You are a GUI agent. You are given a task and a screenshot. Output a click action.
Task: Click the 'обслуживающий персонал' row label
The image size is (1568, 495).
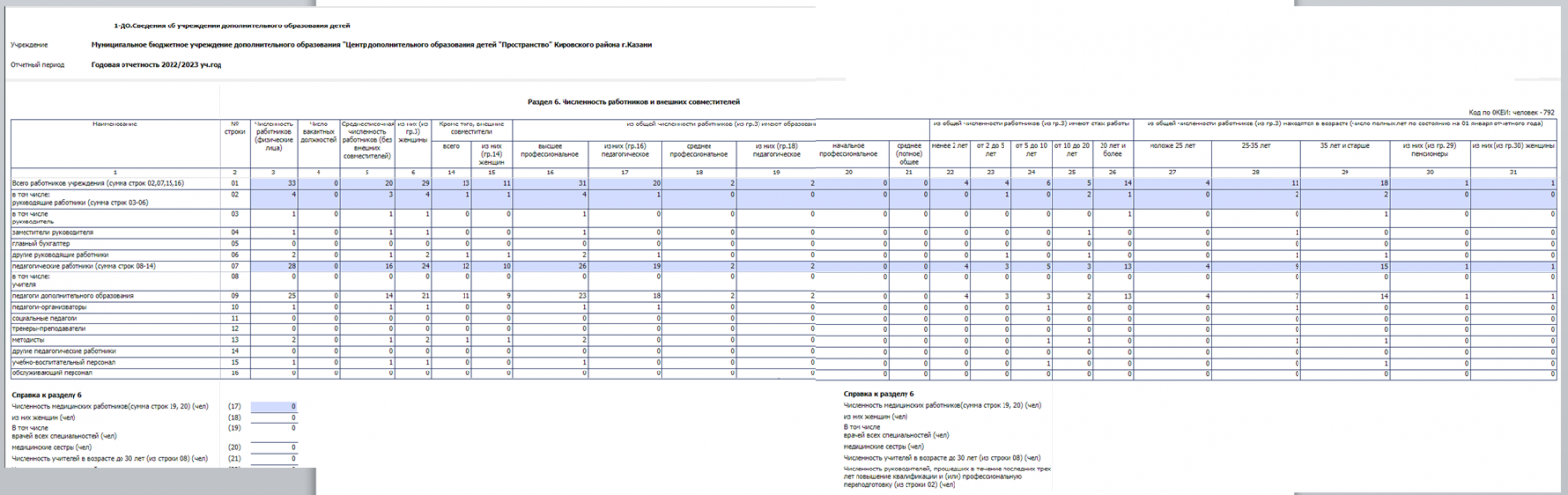(x=51, y=373)
